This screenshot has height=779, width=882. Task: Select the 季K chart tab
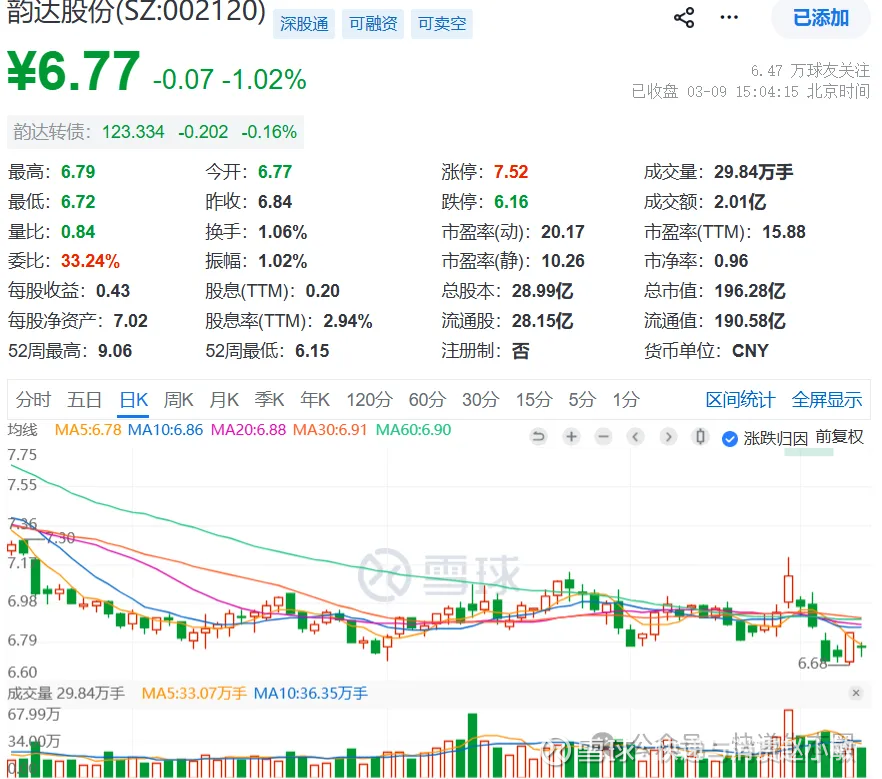[x=269, y=400]
